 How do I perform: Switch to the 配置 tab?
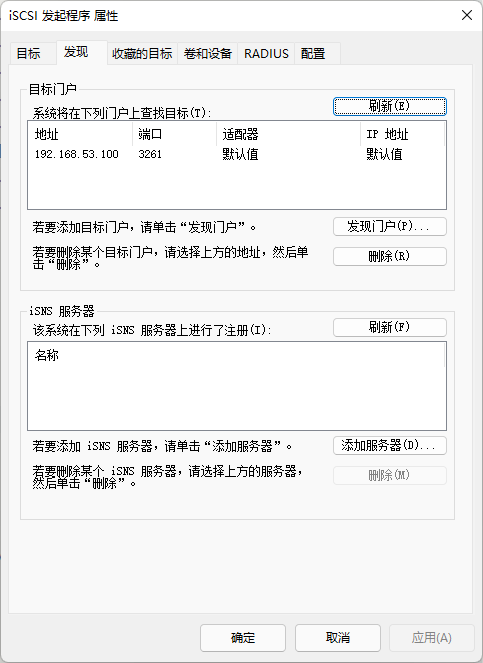tap(317, 54)
